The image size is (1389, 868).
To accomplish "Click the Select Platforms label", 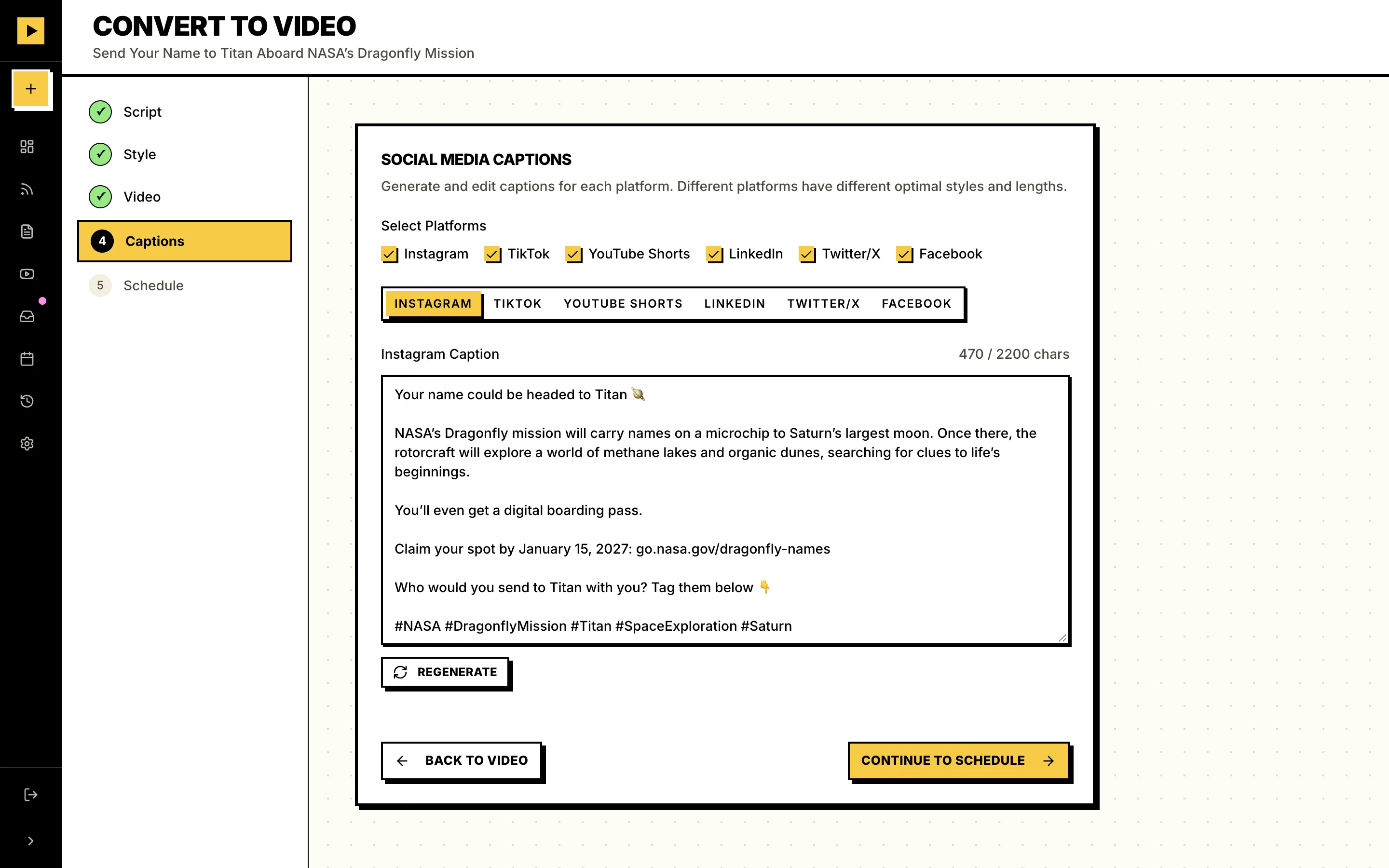I will (434, 226).
